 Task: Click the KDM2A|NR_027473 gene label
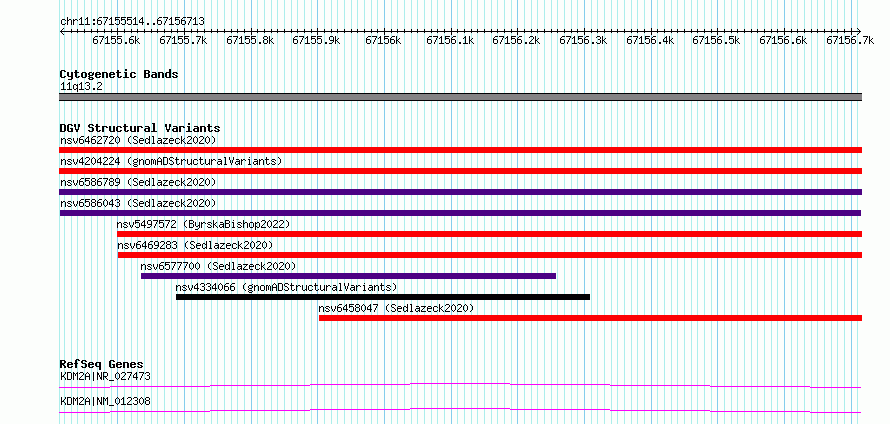click(x=105, y=376)
